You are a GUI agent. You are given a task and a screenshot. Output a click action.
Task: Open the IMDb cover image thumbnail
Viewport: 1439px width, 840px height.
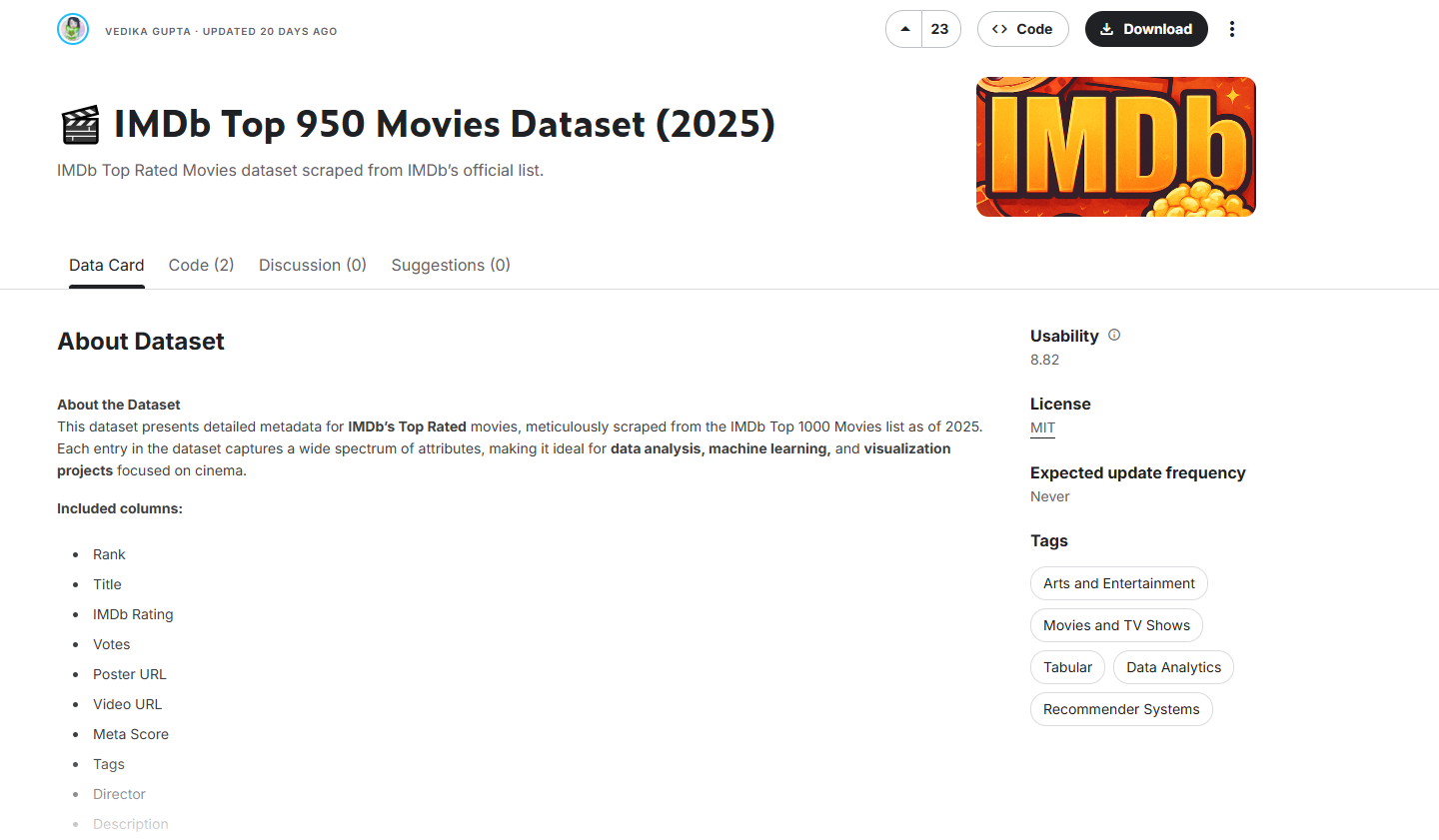coord(1115,147)
